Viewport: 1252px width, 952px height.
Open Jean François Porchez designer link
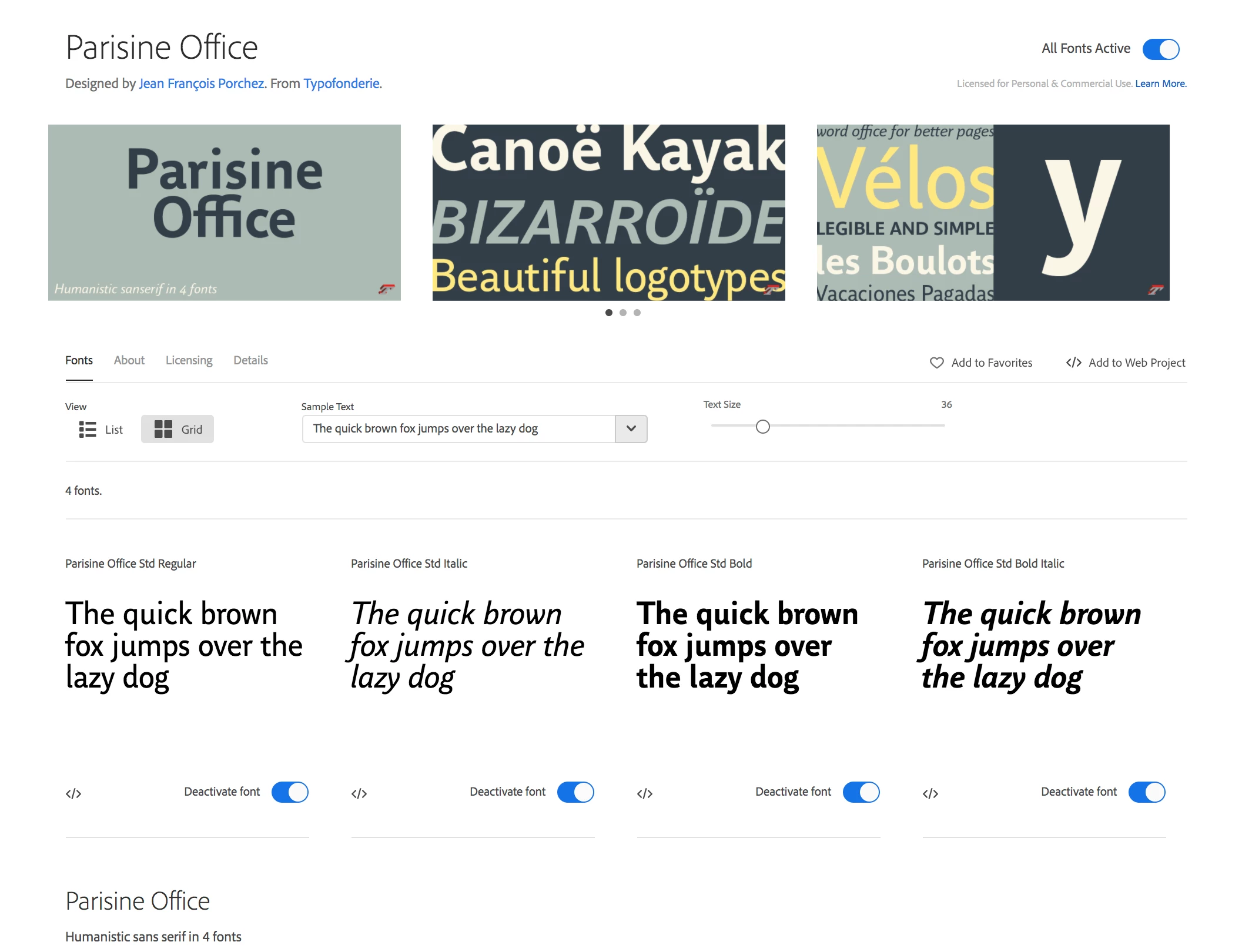(x=202, y=83)
